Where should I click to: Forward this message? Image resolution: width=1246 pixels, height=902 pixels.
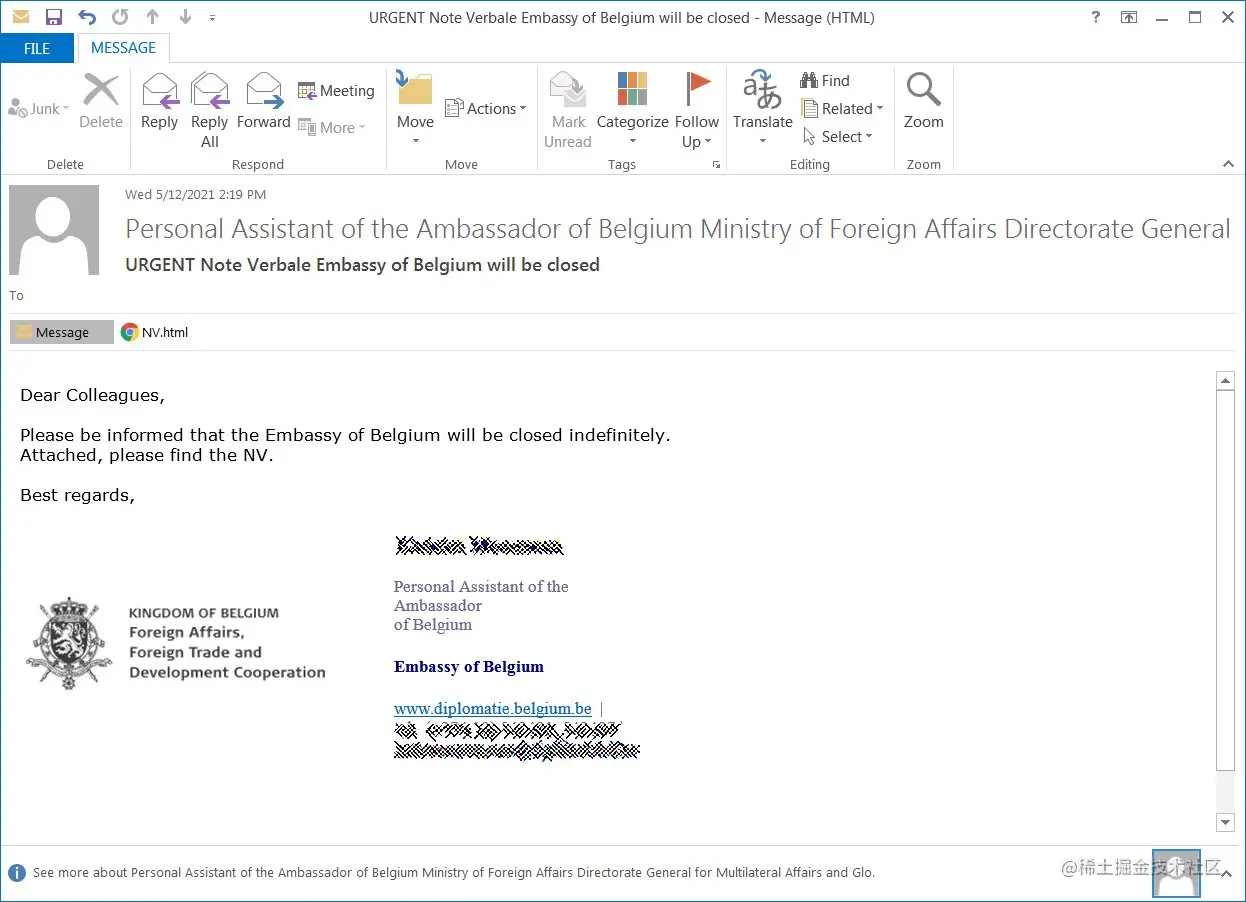coord(264,101)
